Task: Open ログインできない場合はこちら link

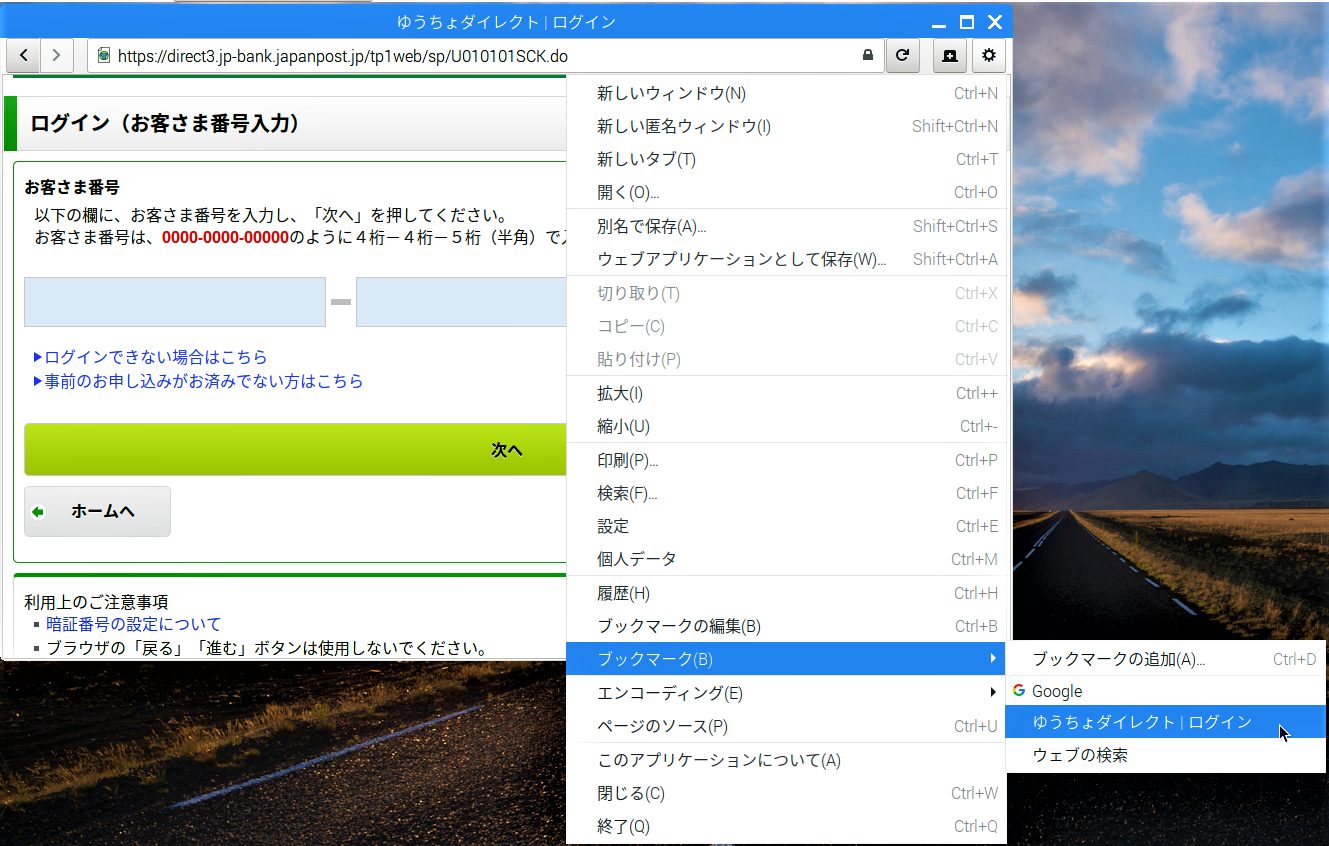Action: click(156, 357)
